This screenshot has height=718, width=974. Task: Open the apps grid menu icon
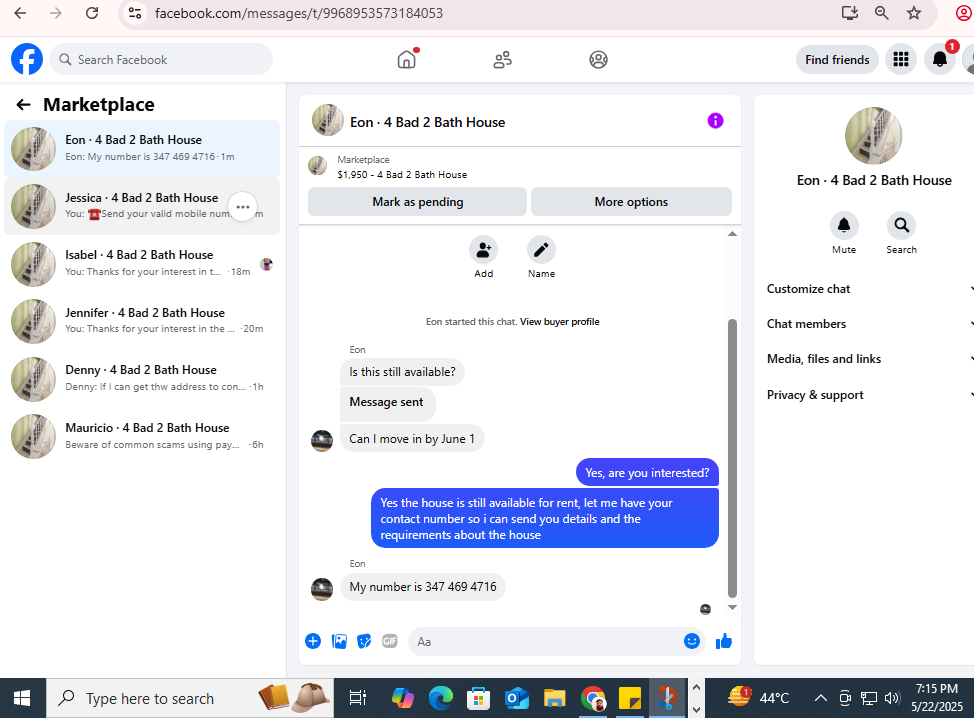point(901,60)
